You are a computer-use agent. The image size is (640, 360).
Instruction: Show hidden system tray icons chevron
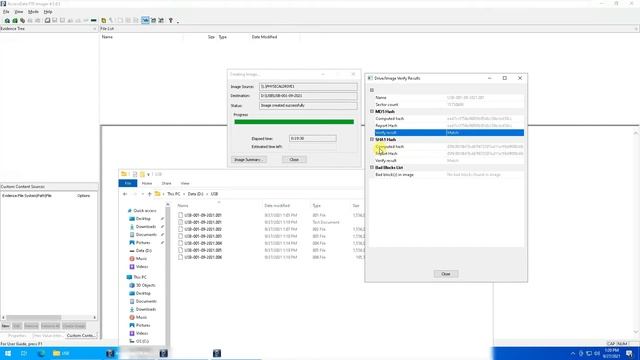pyautogui.click(x=573, y=353)
